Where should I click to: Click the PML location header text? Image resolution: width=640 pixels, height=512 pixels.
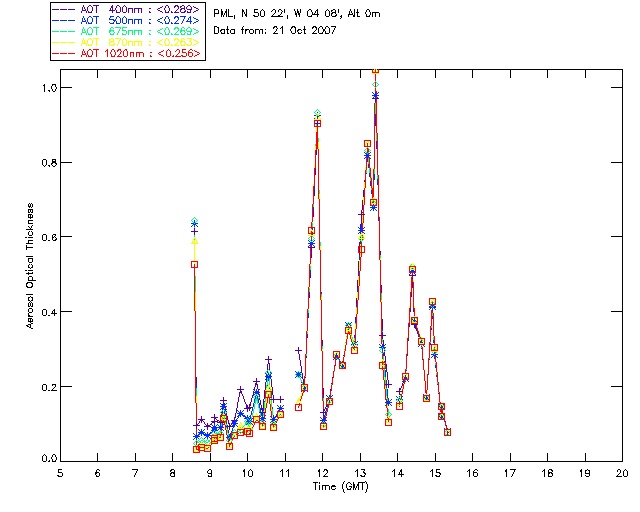click(297, 14)
